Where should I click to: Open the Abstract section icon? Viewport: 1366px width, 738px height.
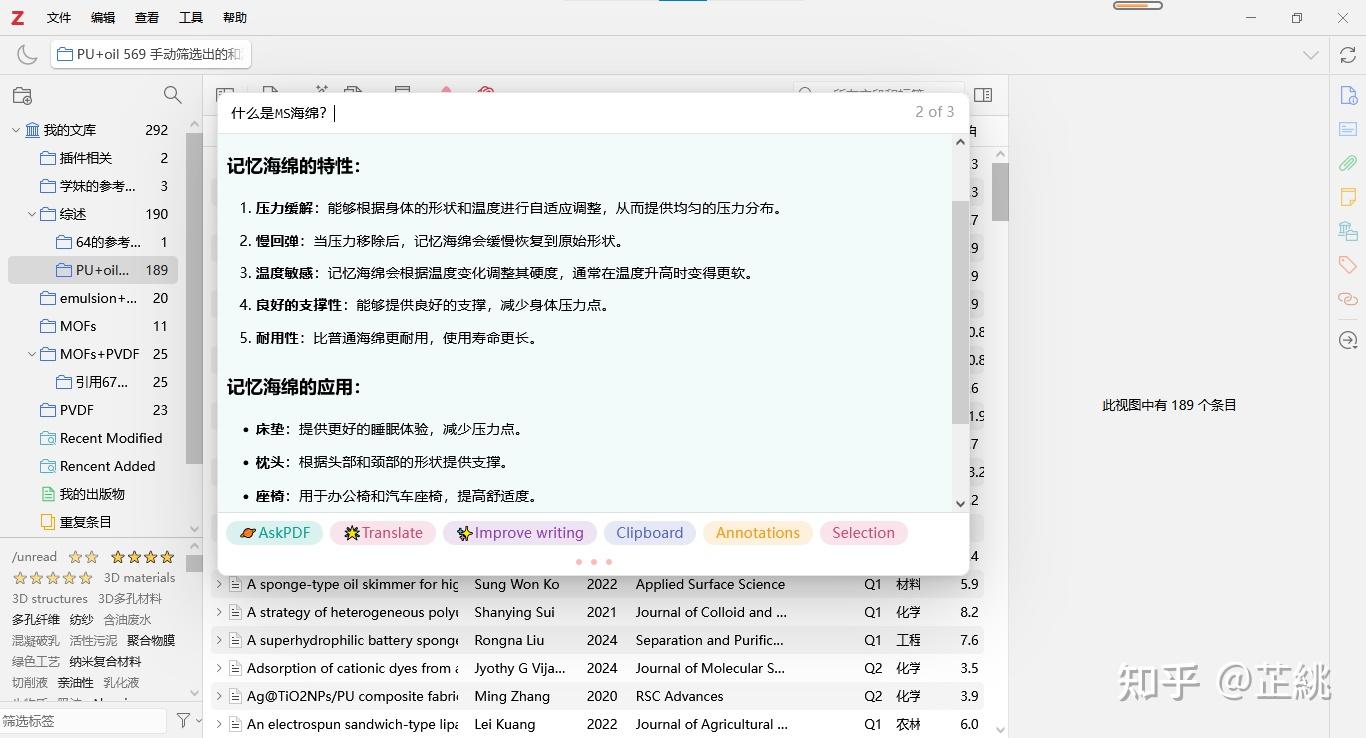pos(1348,129)
